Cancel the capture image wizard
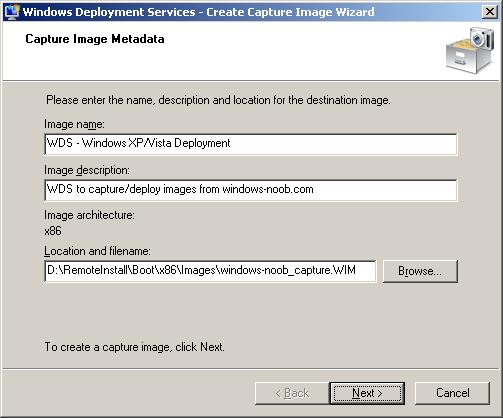This screenshot has height=418, width=503. click(x=452, y=393)
